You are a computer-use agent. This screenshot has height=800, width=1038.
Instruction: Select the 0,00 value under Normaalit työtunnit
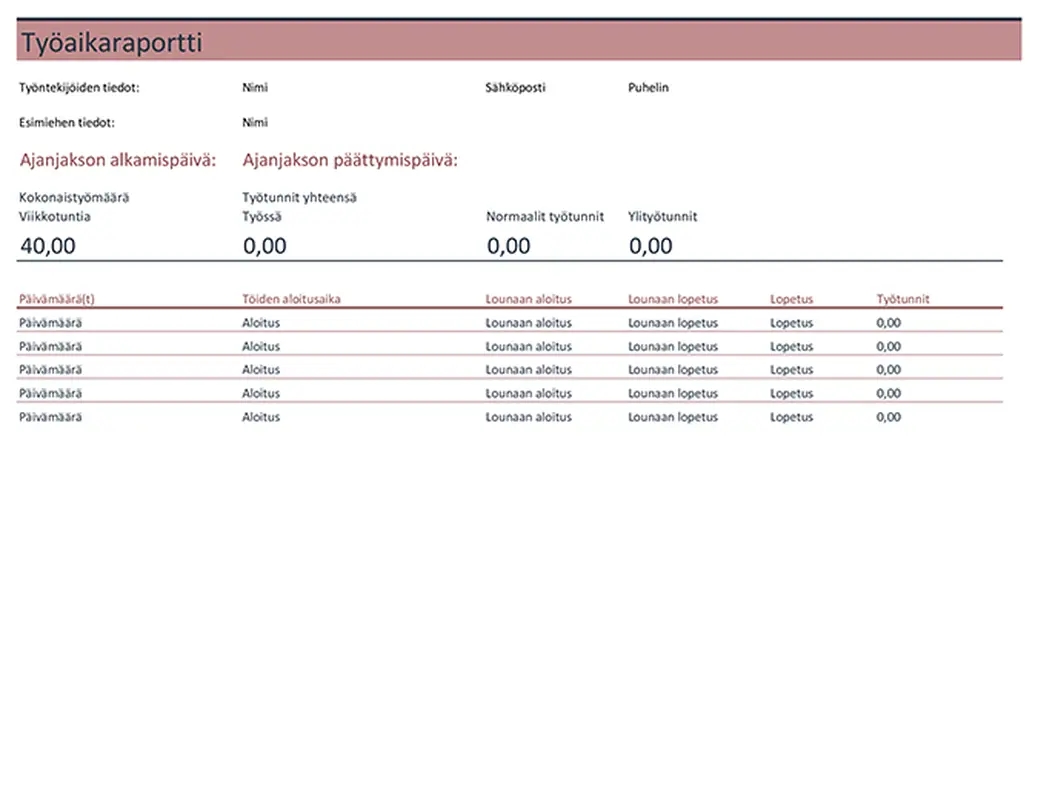coord(509,246)
